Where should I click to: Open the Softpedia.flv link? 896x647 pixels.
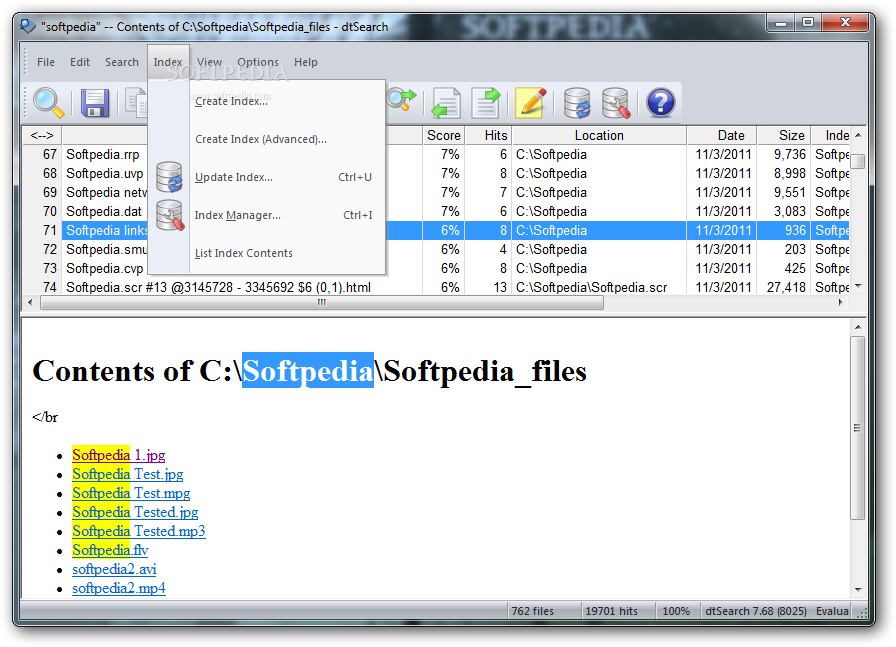point(110,550)
